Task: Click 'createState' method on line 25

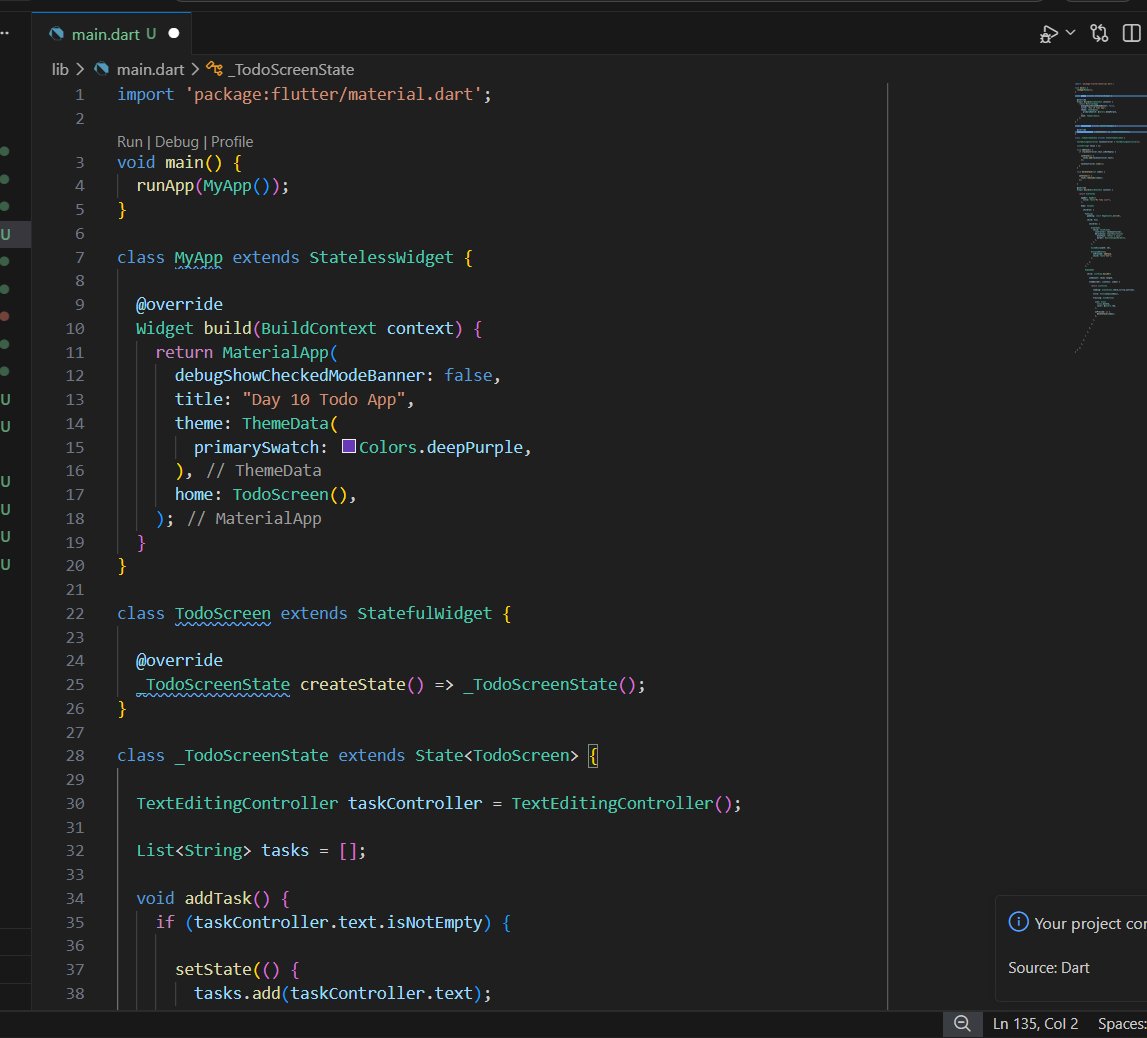Action: point(353,685)
